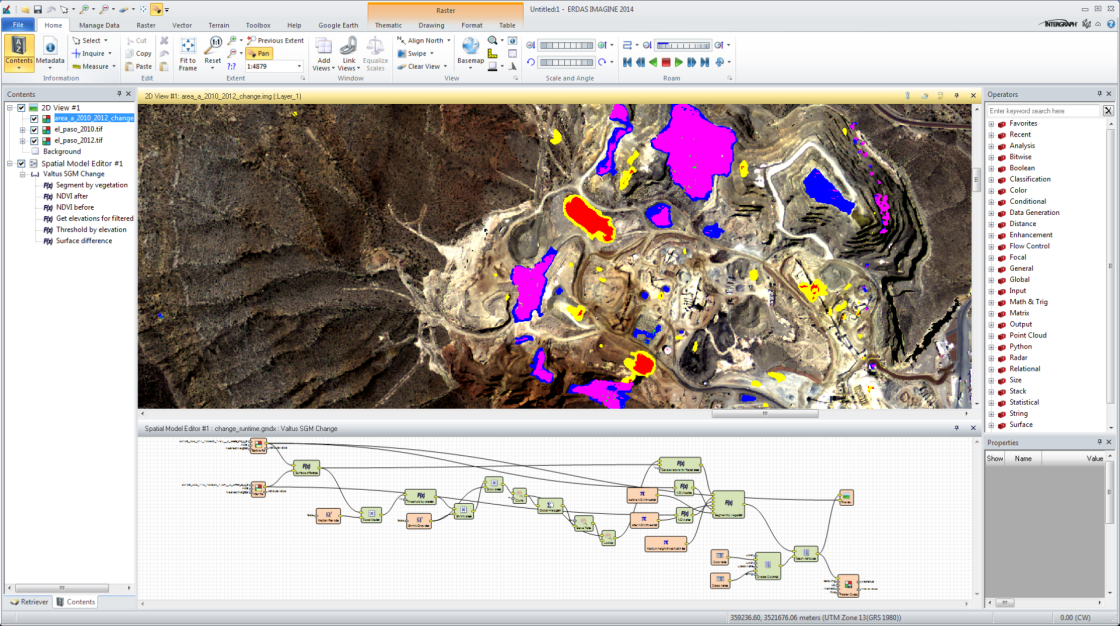Click the Previous Extent button
This screenshot has width=1120, height=626.
click(274, 41)
